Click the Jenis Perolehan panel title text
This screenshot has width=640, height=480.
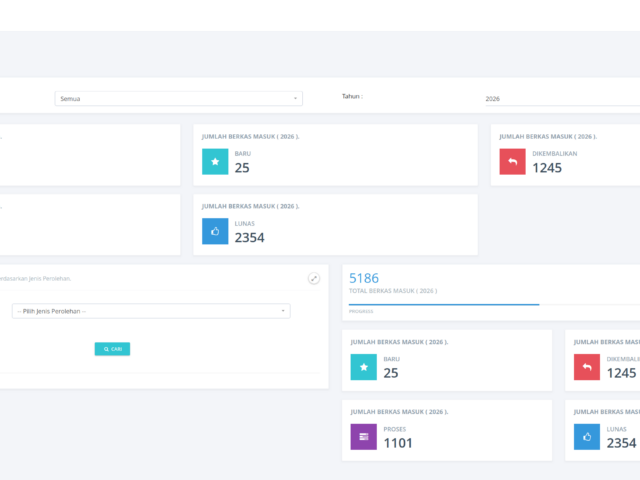coord(36,279)
